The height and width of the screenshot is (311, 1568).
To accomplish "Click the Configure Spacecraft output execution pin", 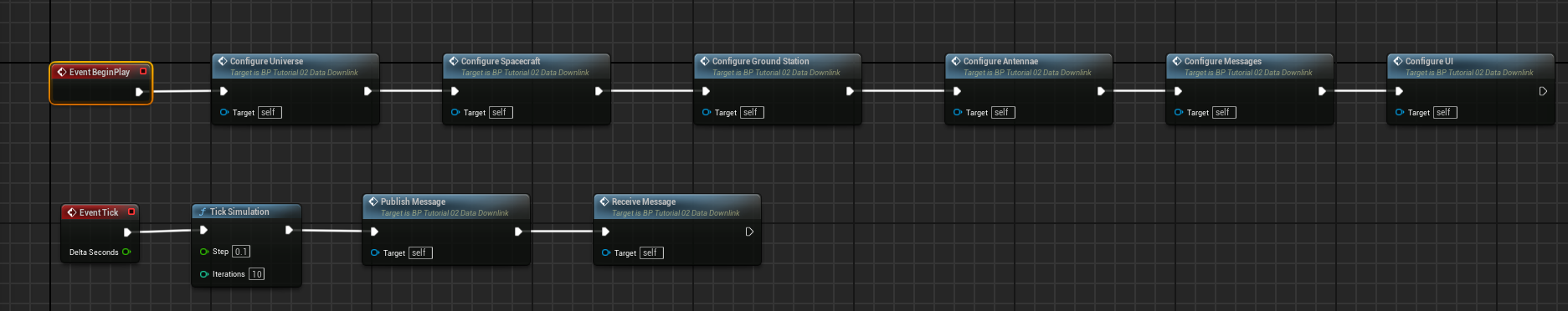I will [599, 91].
